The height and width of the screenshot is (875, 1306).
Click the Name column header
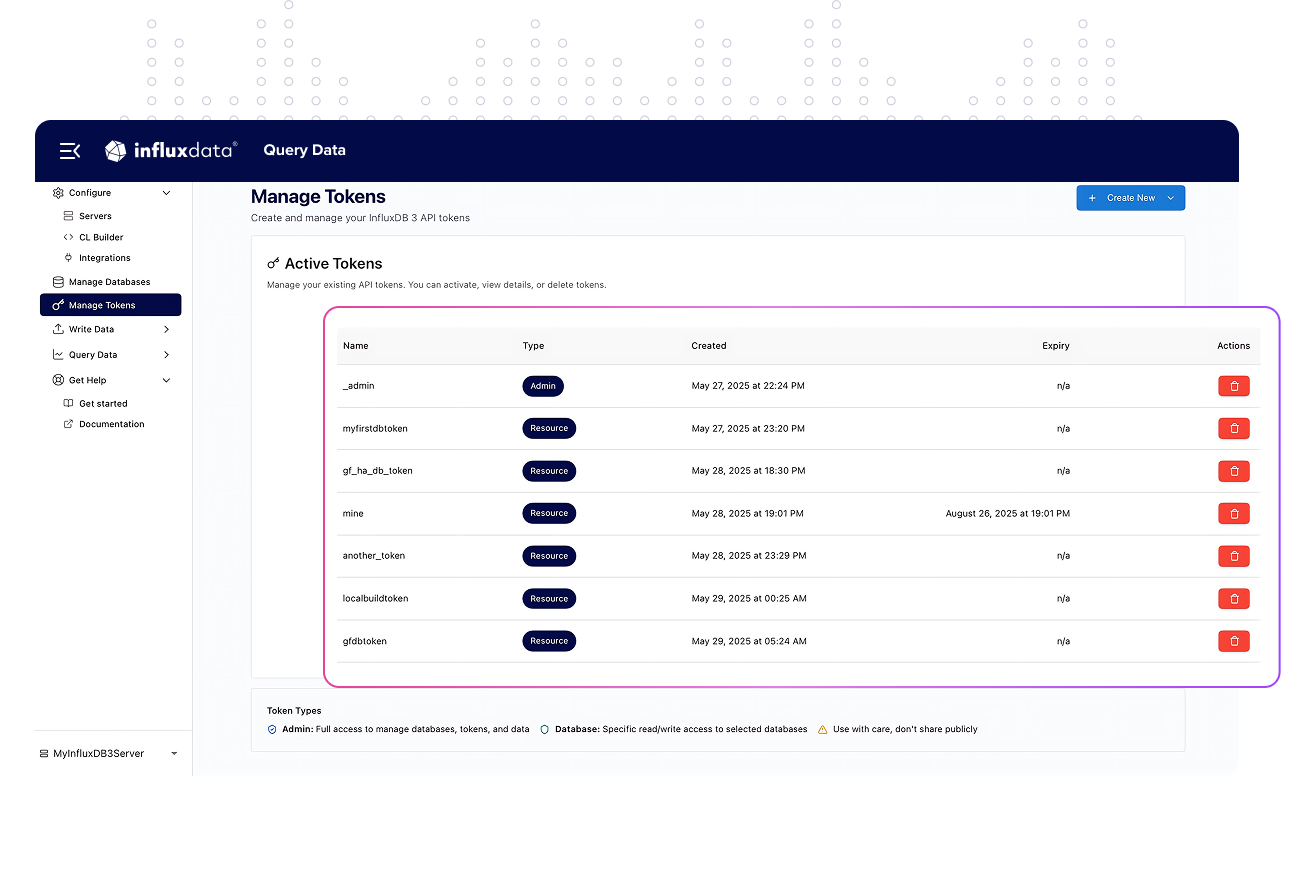point(356,346)
